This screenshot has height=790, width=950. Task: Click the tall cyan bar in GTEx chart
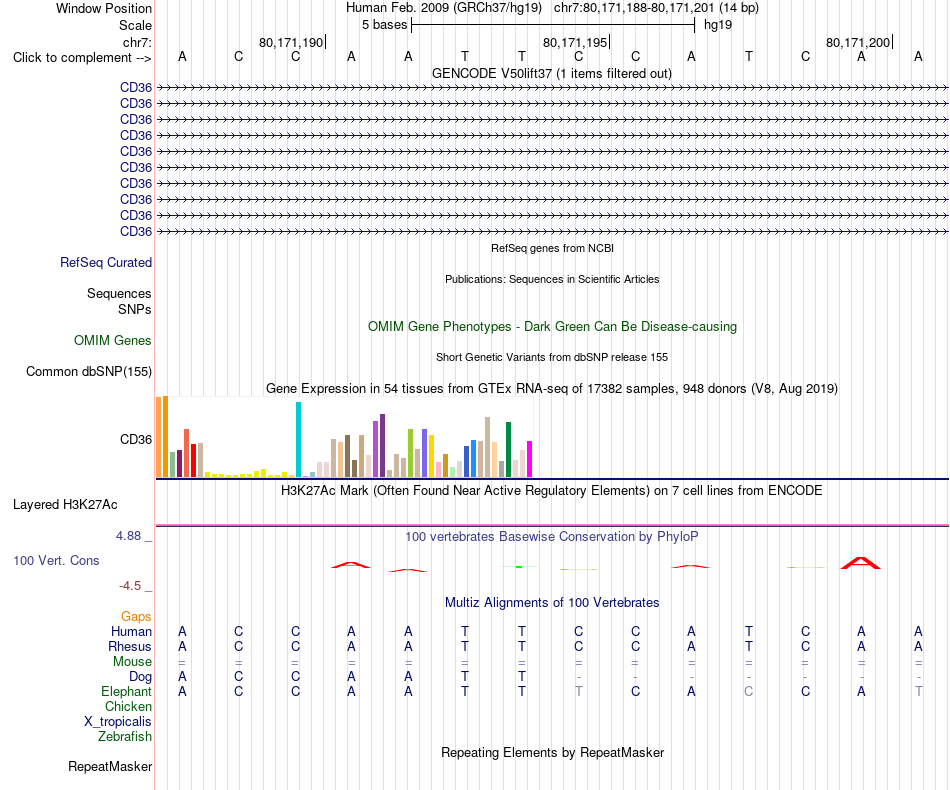[x=298, y=439]
